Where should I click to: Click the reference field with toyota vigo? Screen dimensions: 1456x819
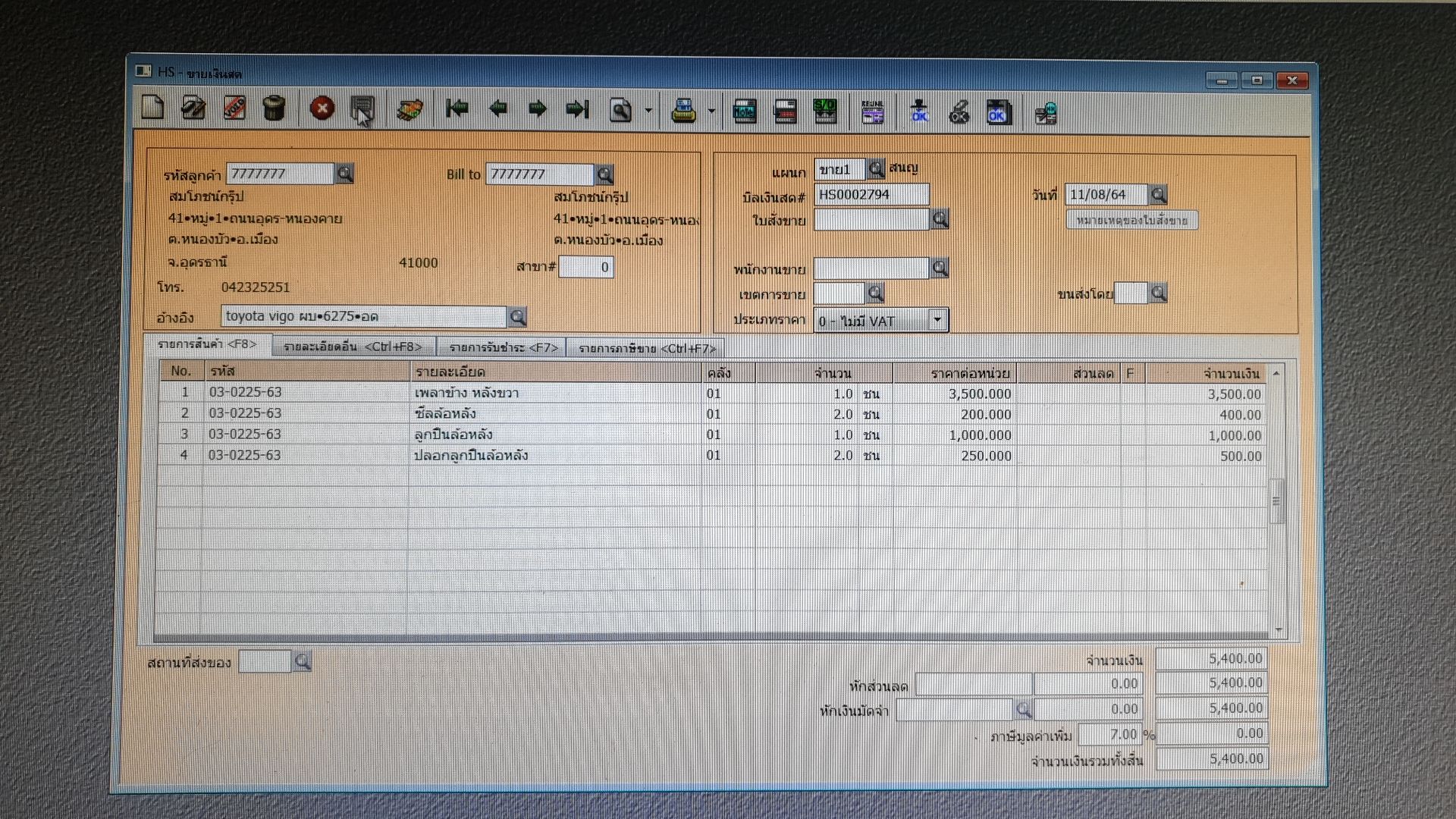364,316
